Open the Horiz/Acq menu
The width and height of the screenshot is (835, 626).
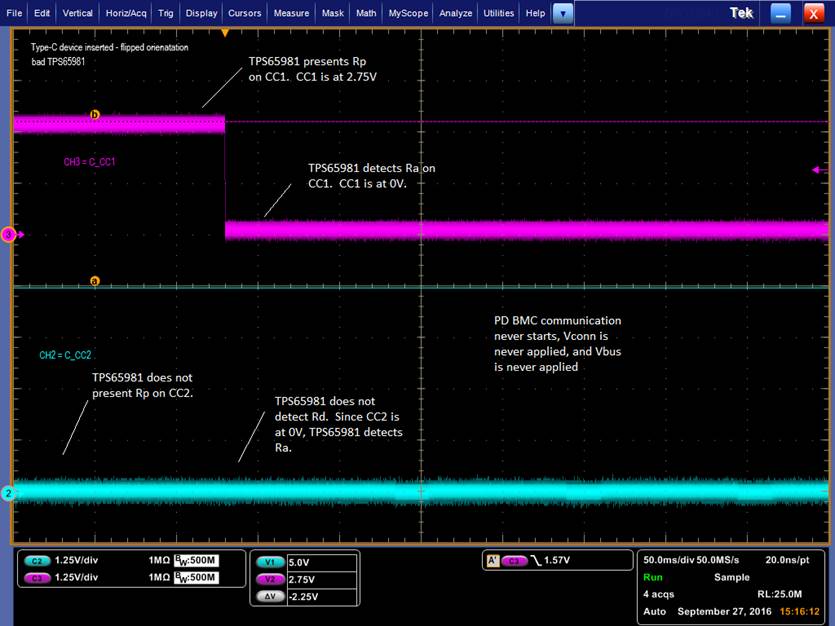(126, 13)
